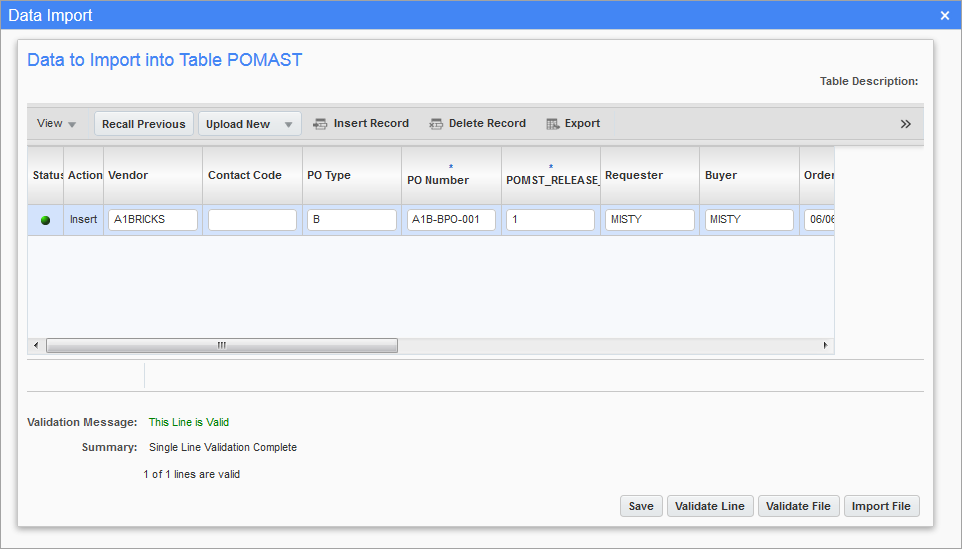Viewport: 962px width, 549px height.
Task: Click the Validate File button
Action: [x=798, y=506]
